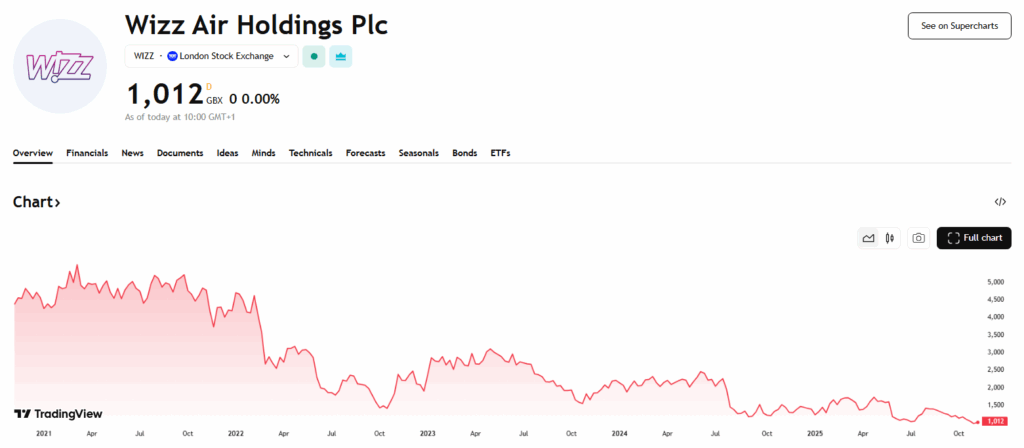Viewport: 1024px width, 448px height.
Task: Click the crown premium data icon
Action: click(341, 56)
